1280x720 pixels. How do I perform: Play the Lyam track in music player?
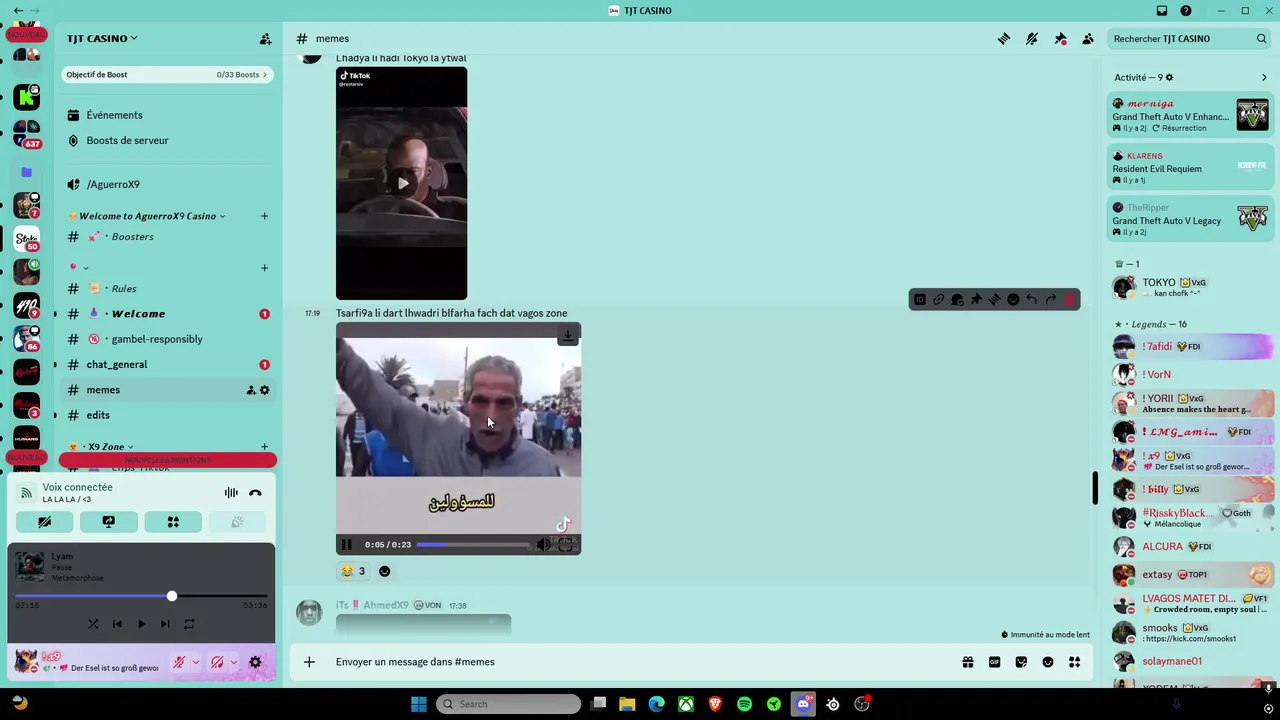tap(141, 624)
